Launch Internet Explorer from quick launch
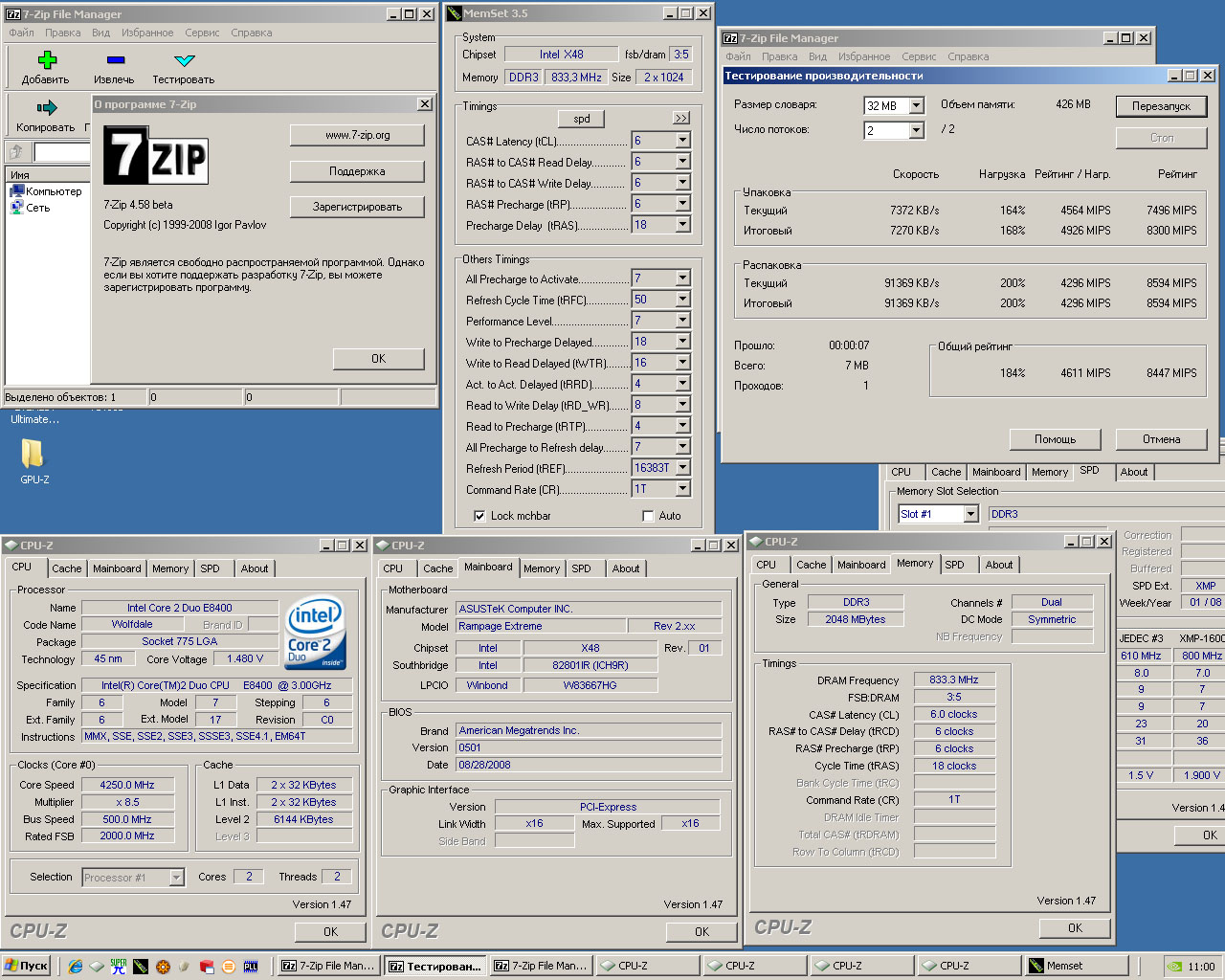The width and height of the screenshot is (1225, 980). tap(76, 967)
